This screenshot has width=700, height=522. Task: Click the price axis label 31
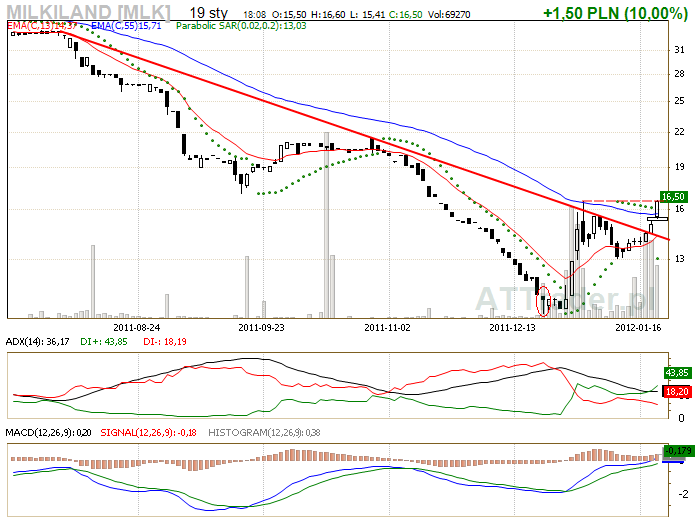tap(679, 50)
